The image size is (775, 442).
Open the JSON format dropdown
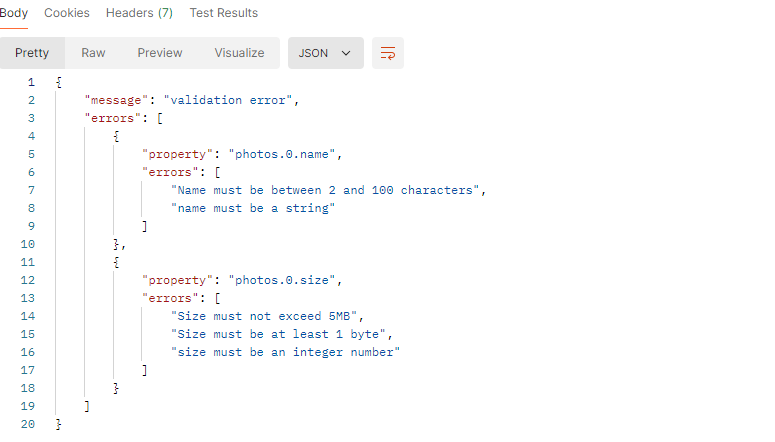[x=326, y=53]
